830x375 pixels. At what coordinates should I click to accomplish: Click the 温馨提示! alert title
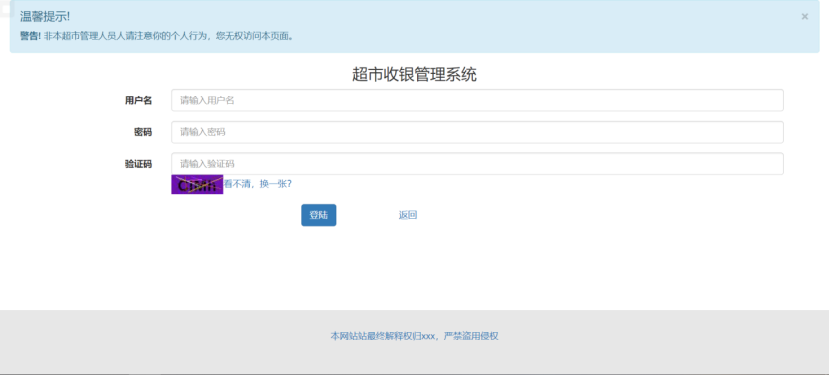(x=45, y=16)
